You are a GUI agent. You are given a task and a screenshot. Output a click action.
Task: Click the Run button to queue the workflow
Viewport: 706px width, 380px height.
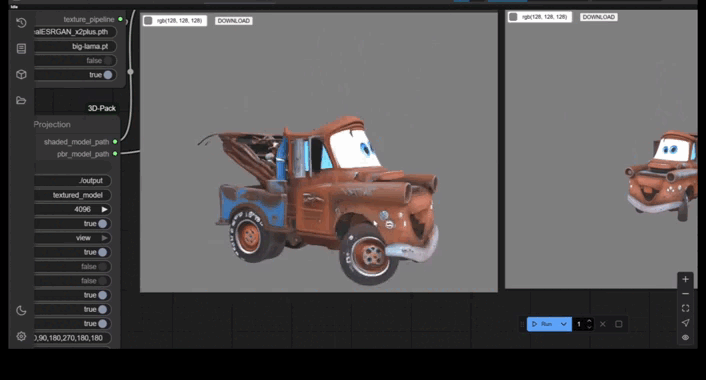point(543,324)
